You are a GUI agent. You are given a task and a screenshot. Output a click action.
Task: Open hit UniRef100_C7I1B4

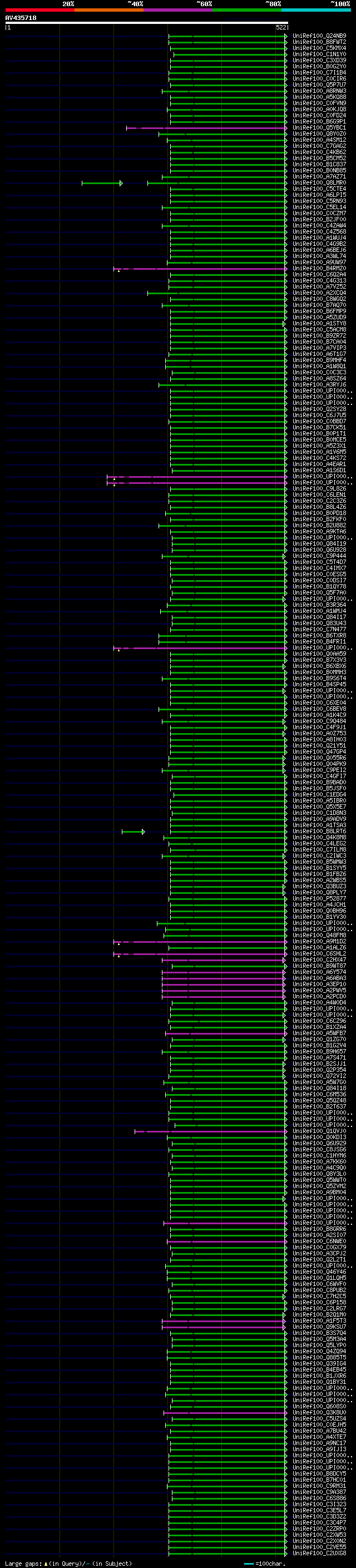click(319, 72)
